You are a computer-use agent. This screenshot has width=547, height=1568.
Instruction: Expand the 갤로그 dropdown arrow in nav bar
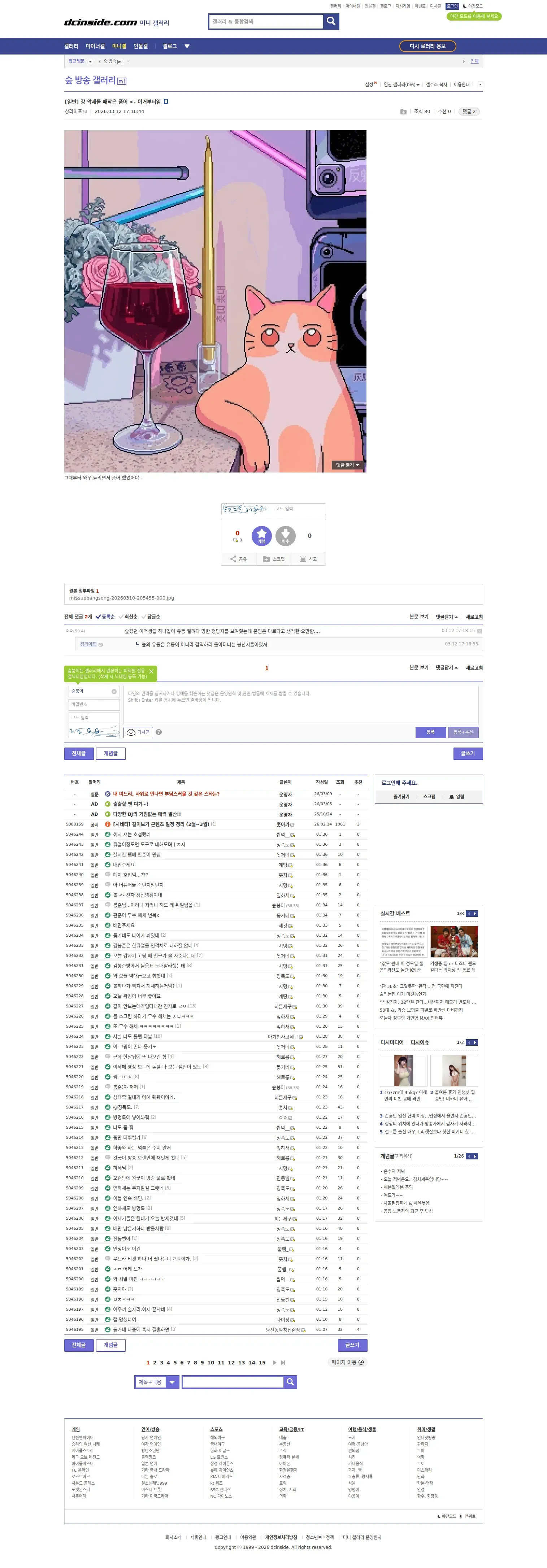click(187, 46)
